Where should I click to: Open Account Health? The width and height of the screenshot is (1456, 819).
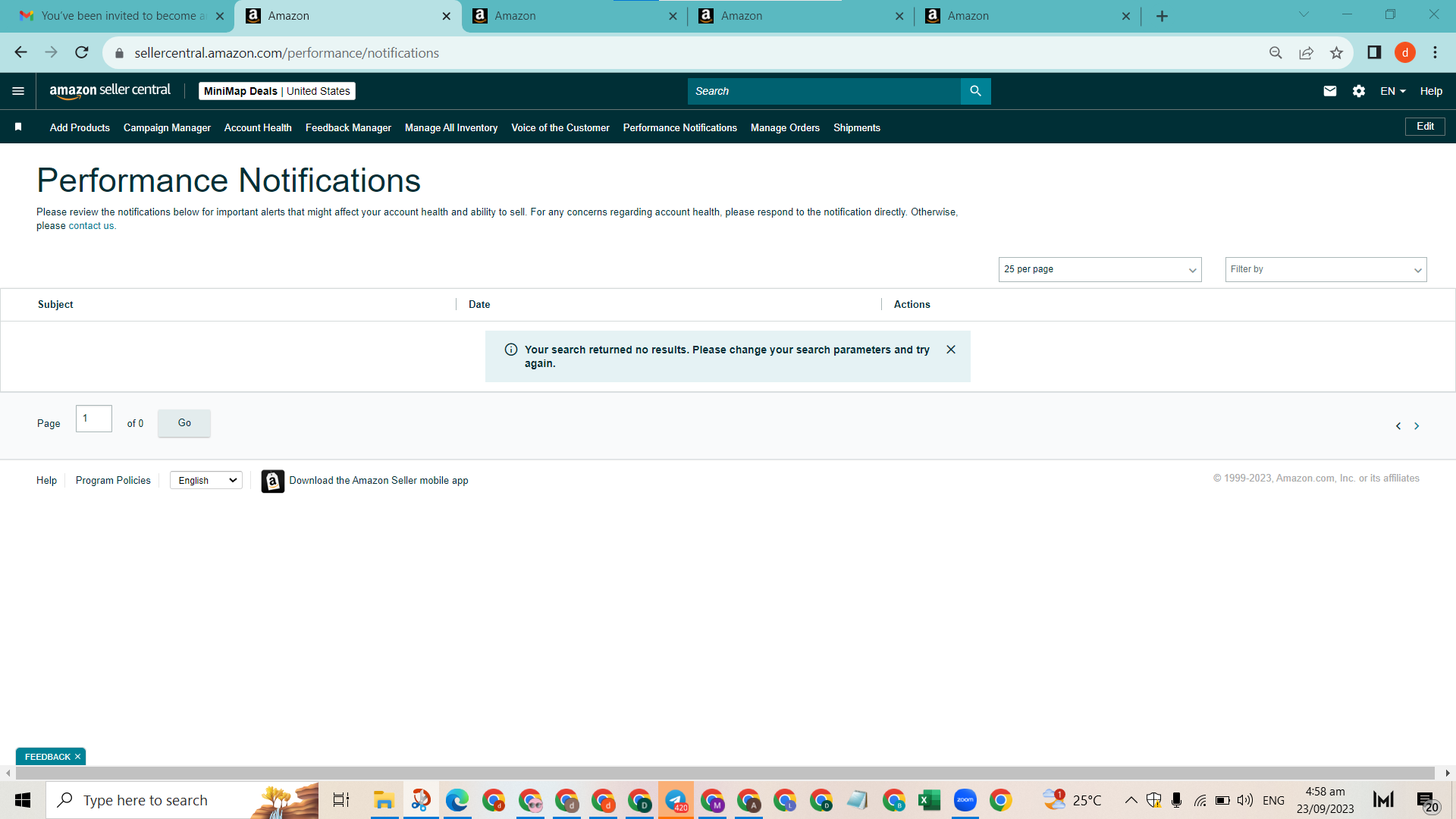pyautogui.click(x=258, y=127)
